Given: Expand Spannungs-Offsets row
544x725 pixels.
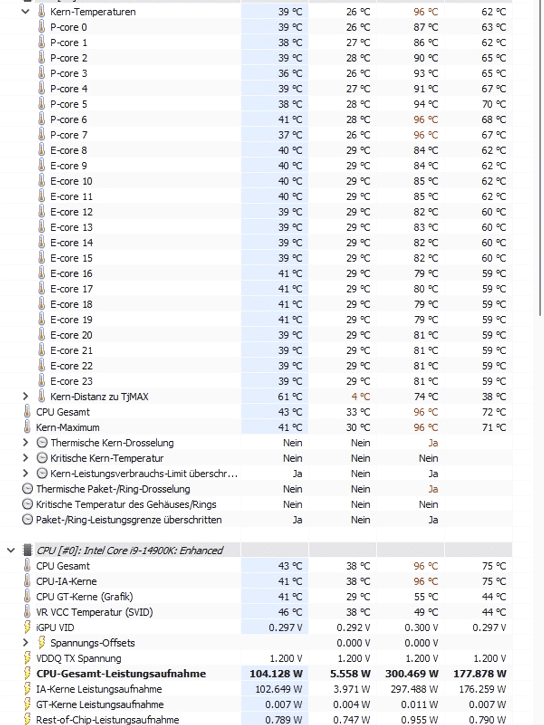Looking at the screenshot, I should (x=25, y=643).
